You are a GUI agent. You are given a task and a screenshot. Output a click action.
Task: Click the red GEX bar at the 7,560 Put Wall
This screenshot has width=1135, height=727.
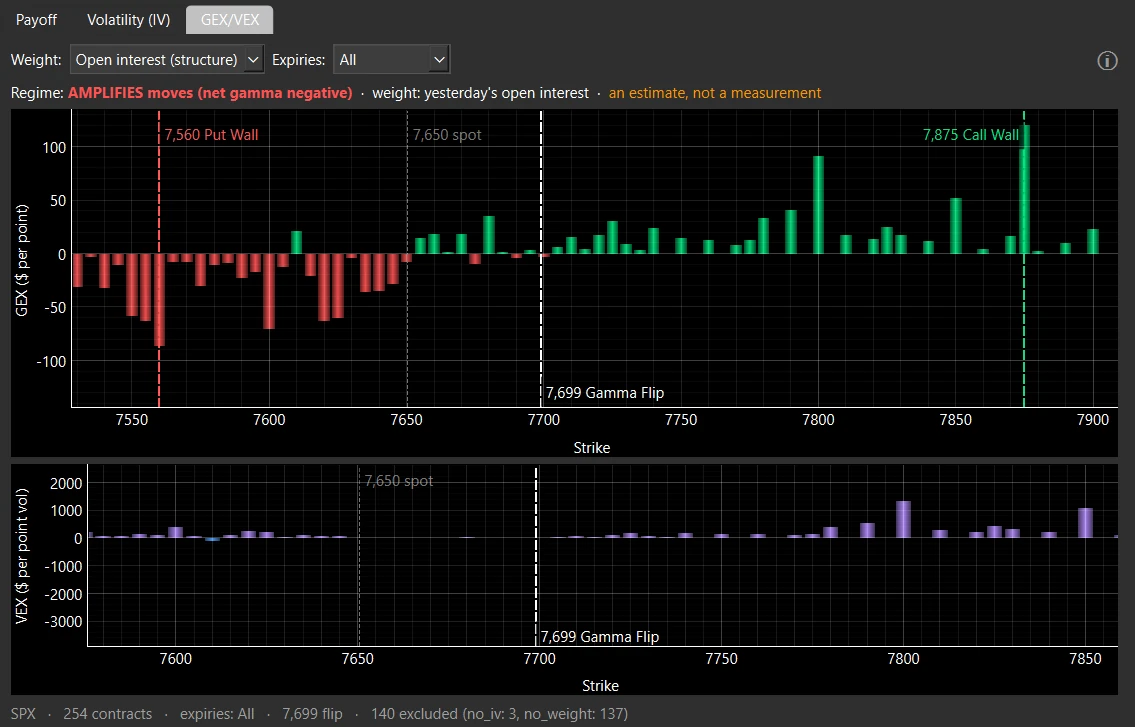coord(159,300)
